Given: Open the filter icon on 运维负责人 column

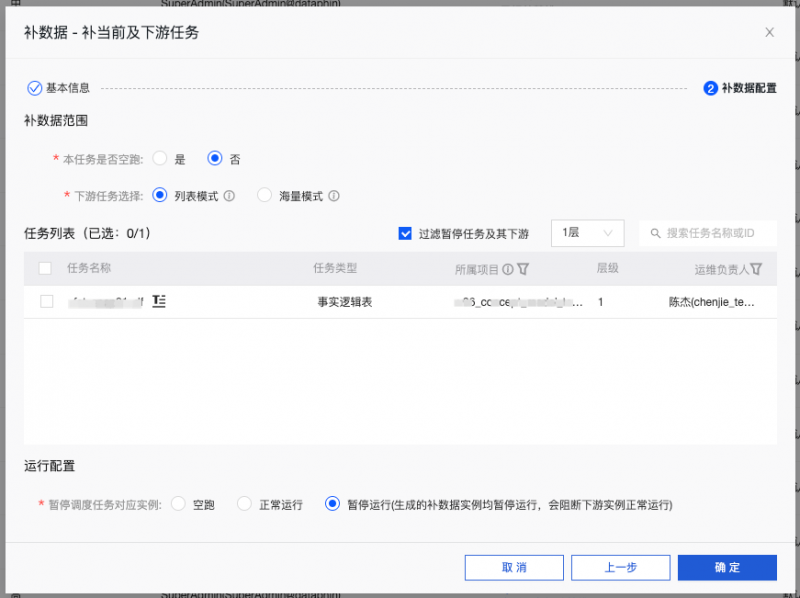Looking at the screenshot, I should pos(756,269).
